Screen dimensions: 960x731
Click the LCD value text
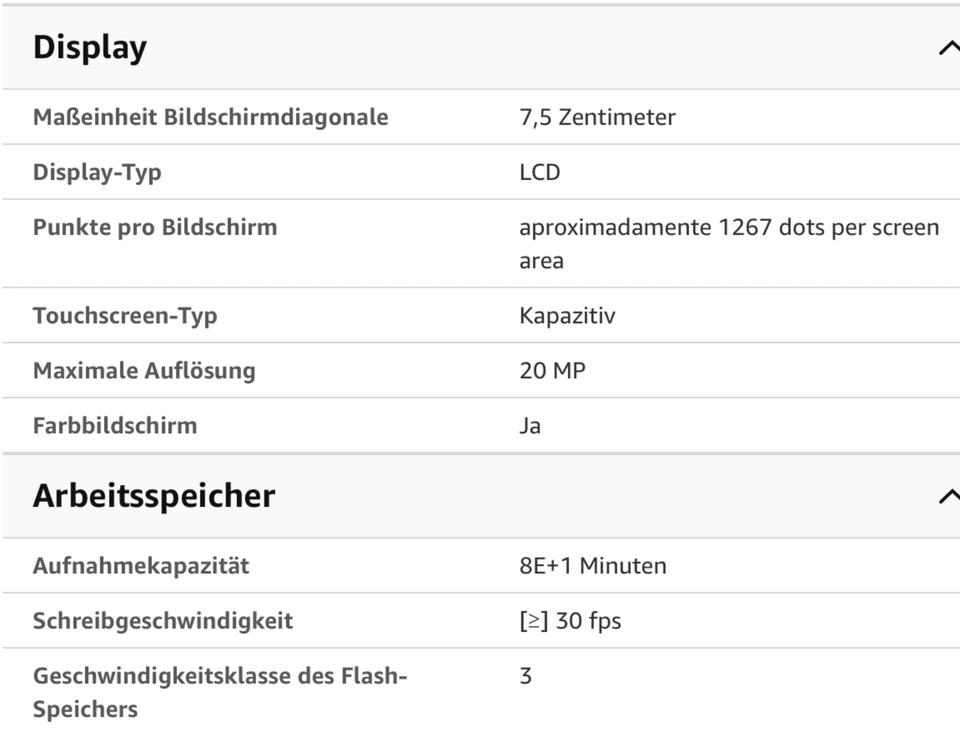point(539,173)
